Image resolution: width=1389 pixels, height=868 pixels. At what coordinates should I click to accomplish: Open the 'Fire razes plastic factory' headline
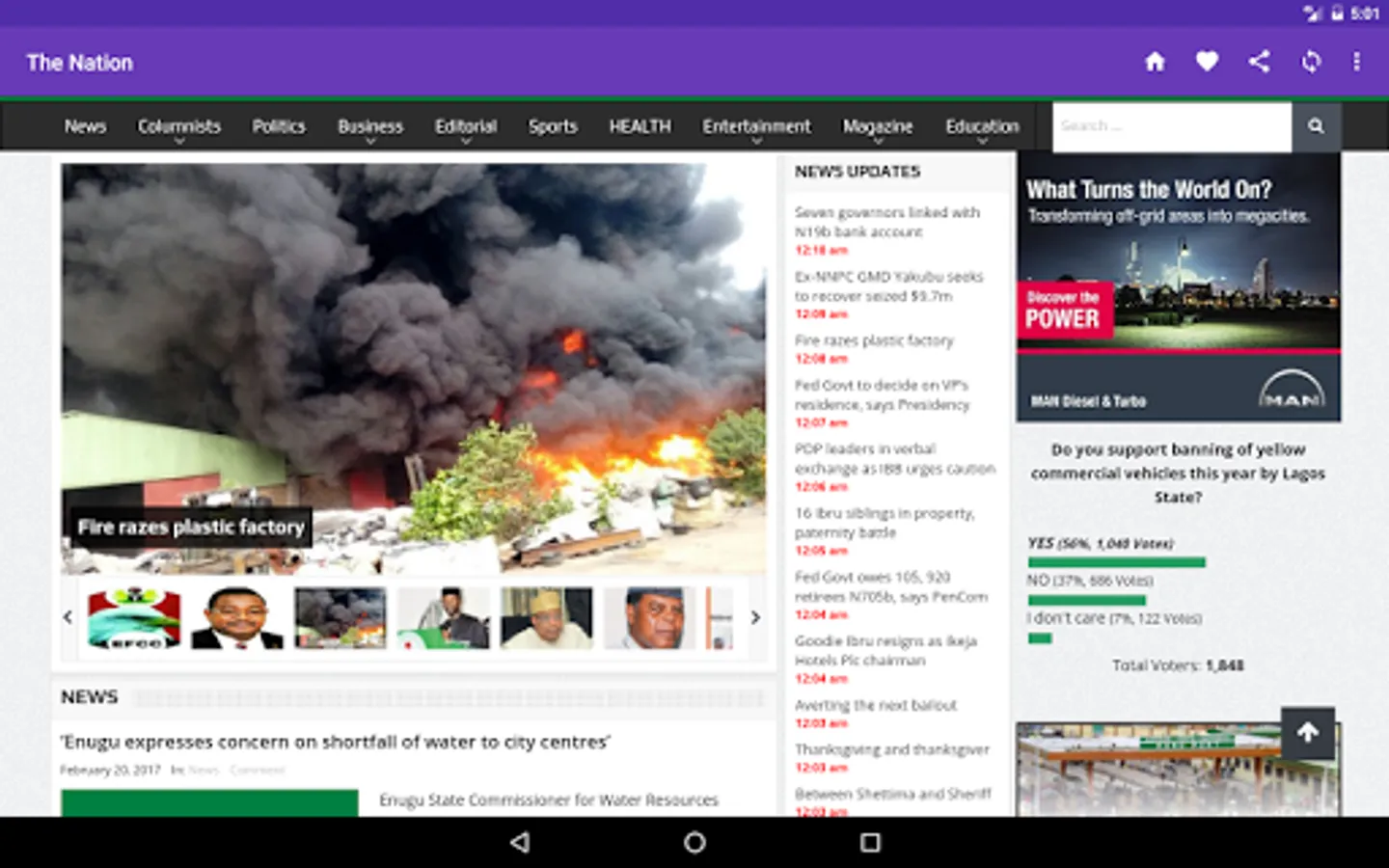191,527
